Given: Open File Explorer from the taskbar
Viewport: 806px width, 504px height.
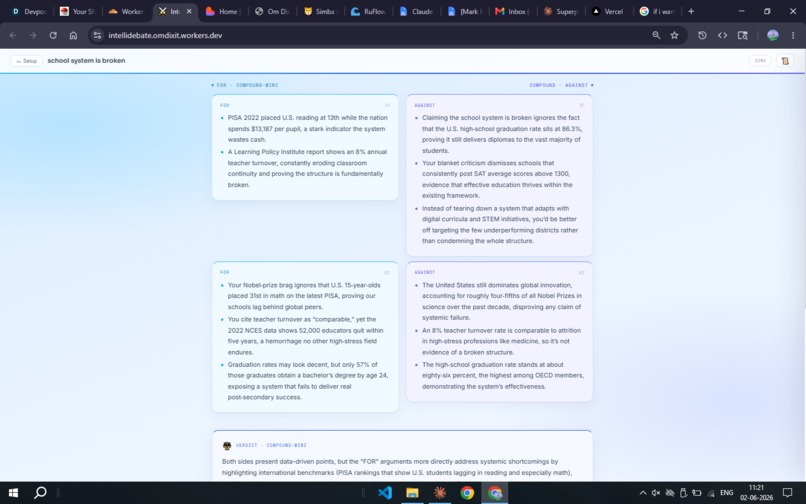Looking at the screenshot, I should [x=412, y=493].
